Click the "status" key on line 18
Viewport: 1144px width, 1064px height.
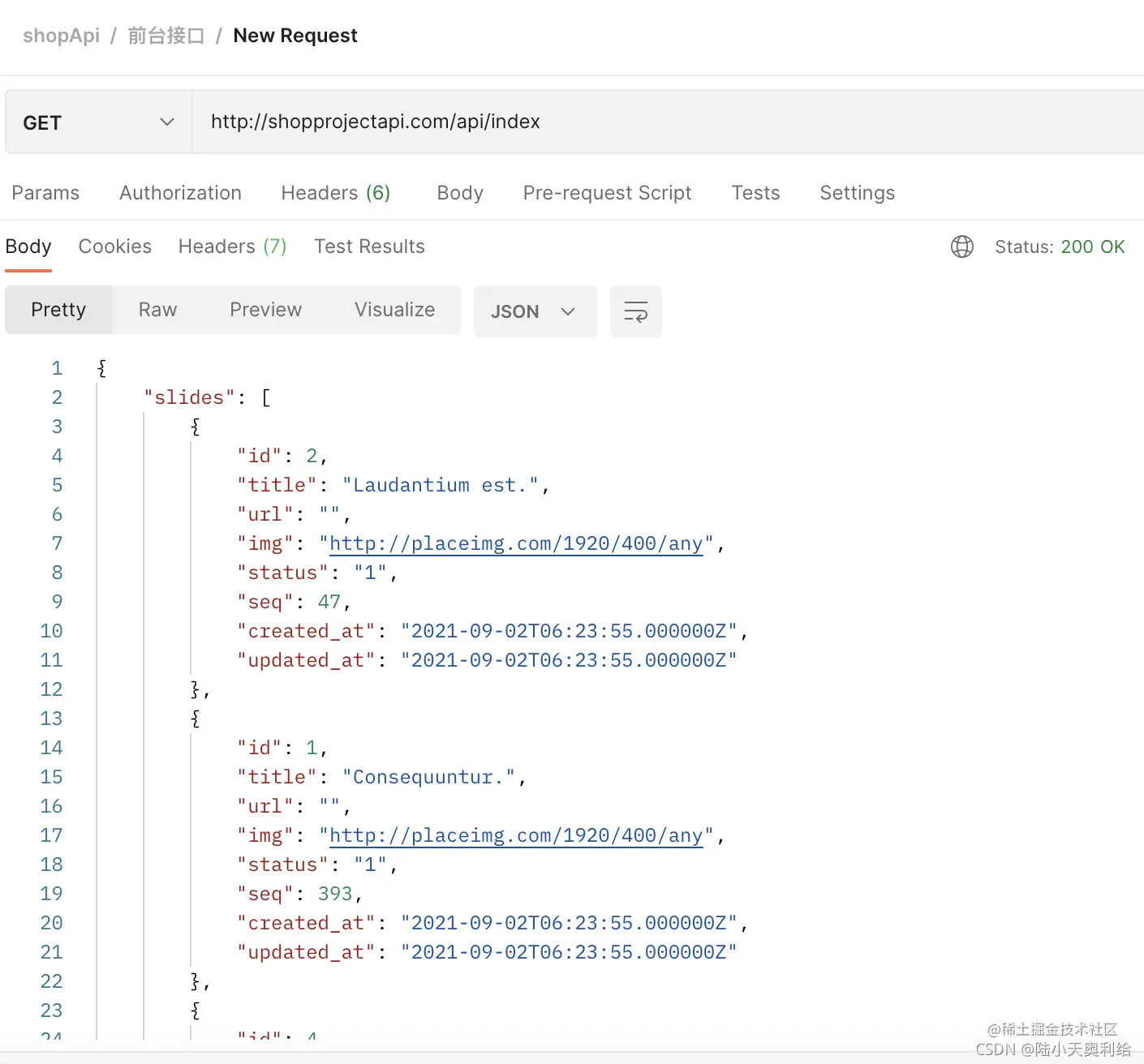click(x=282, y=865)
